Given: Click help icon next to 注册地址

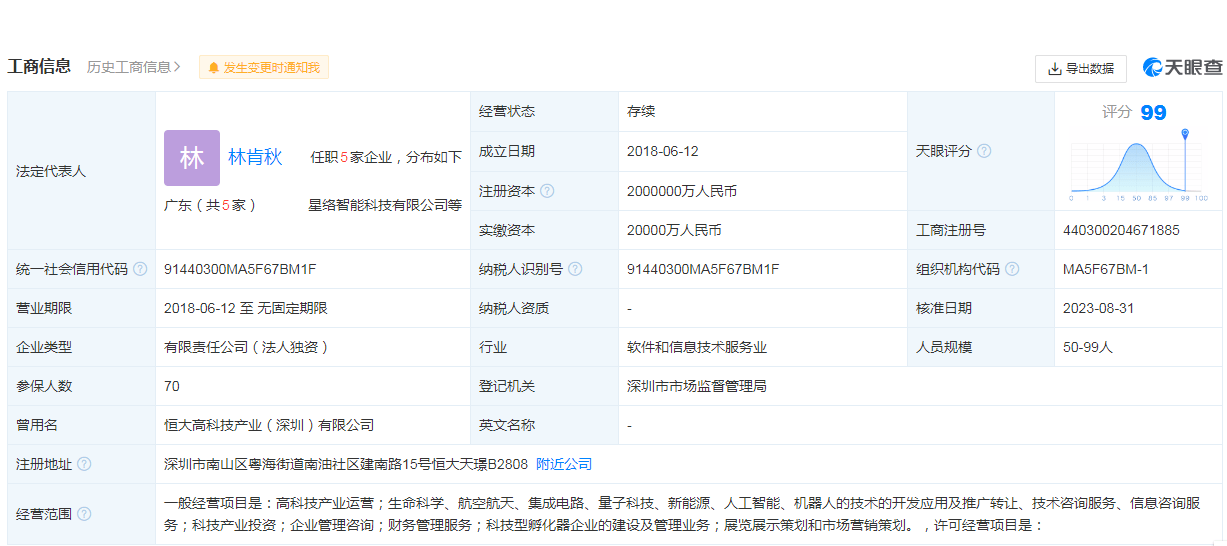Looking at the screenshot, I should [x=84, y=464].
